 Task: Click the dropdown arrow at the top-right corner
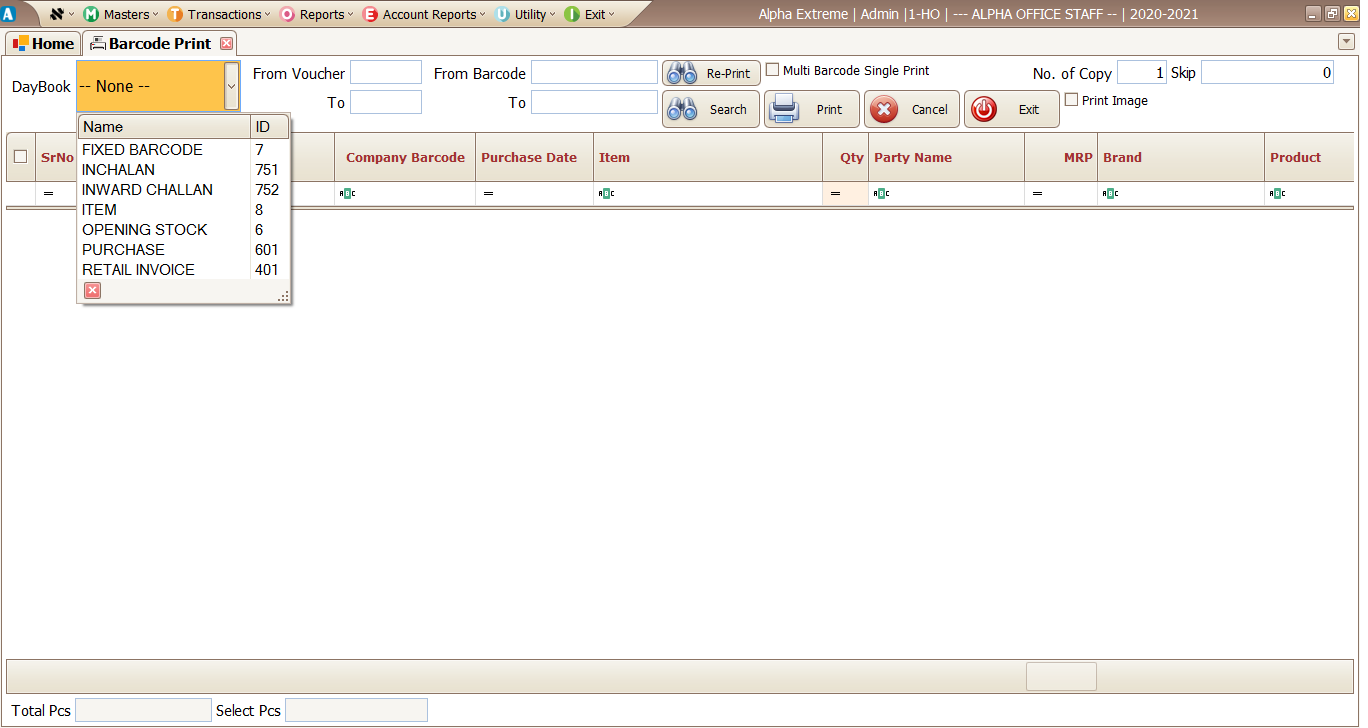[x=1345, y=42]
